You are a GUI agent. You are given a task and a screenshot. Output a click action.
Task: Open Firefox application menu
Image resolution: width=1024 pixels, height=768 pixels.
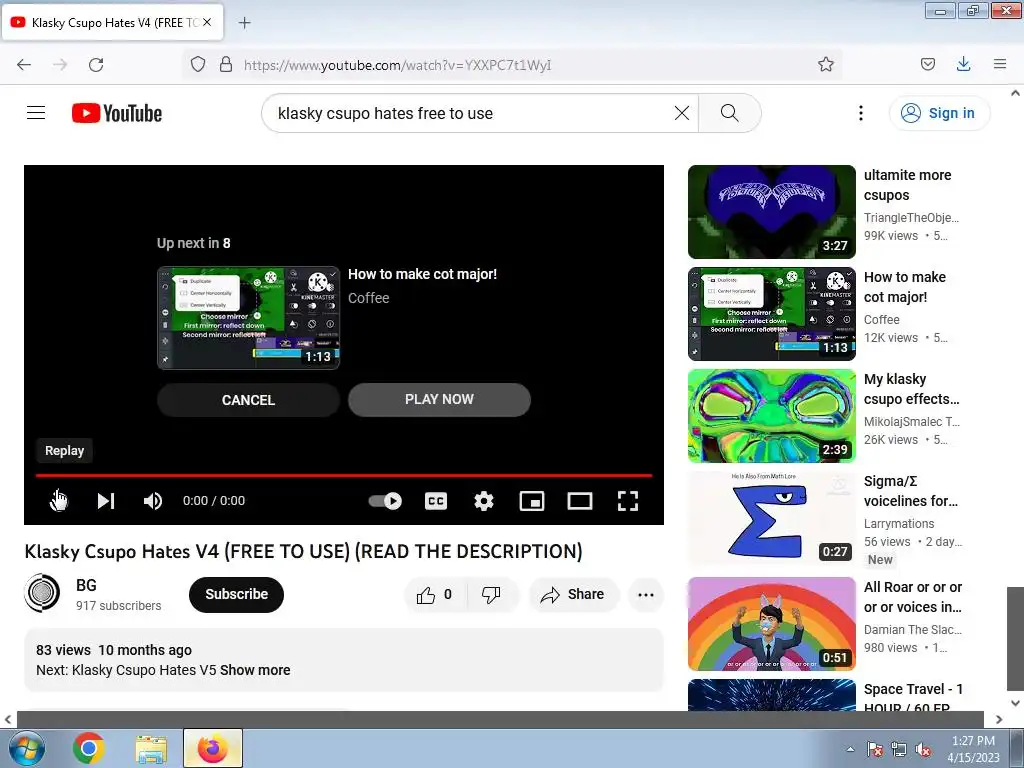coord(999,65)
